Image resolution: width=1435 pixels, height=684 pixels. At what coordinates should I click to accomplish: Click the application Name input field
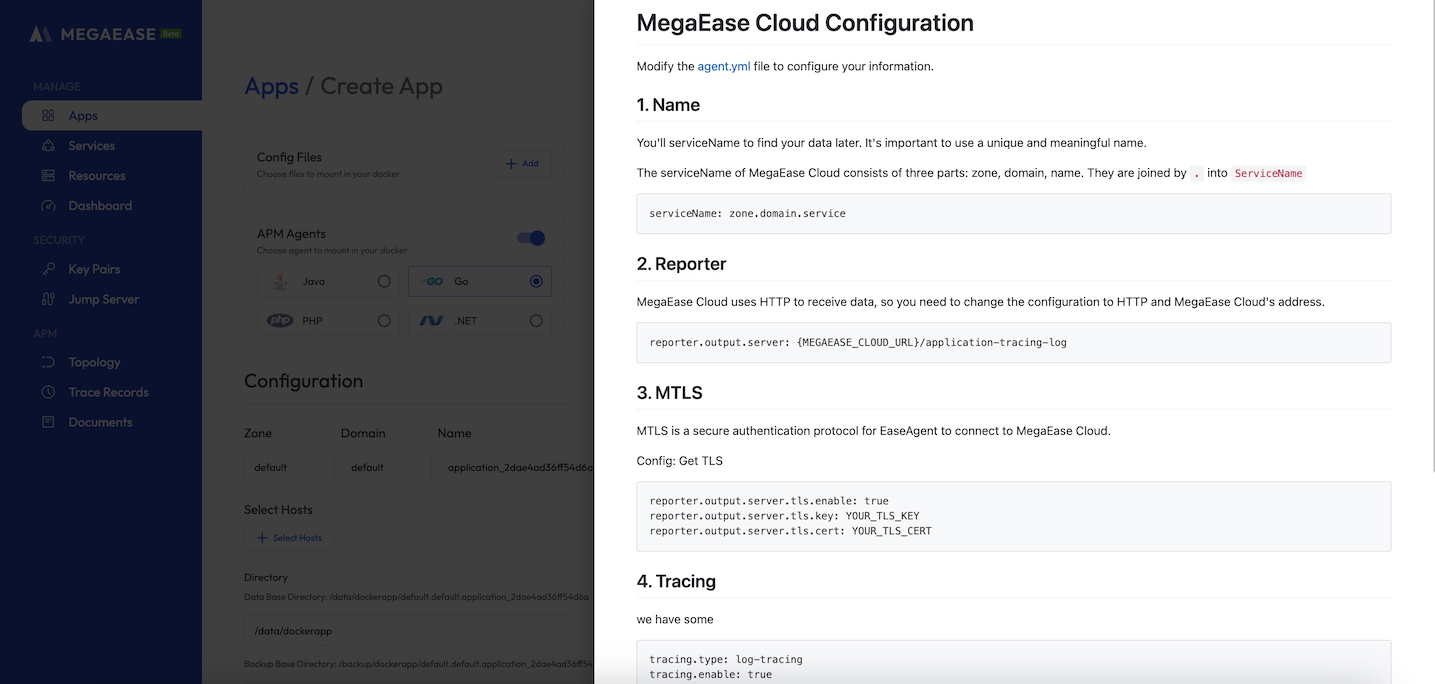click(x=516, y=467)
